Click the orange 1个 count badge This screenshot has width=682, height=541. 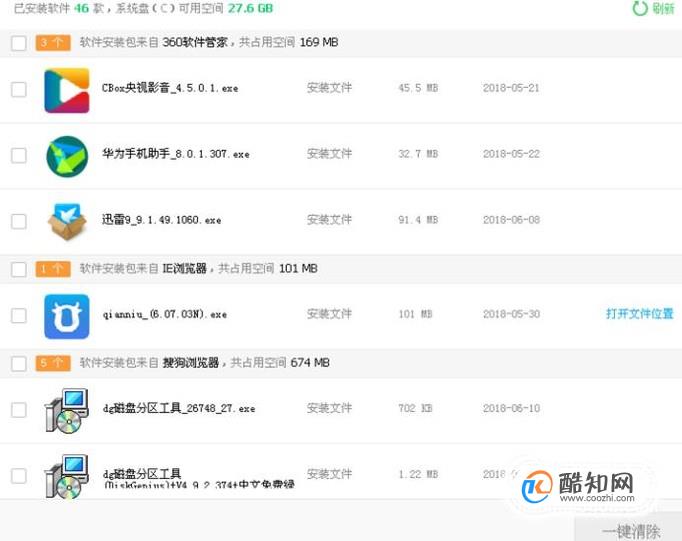[53, 269]
